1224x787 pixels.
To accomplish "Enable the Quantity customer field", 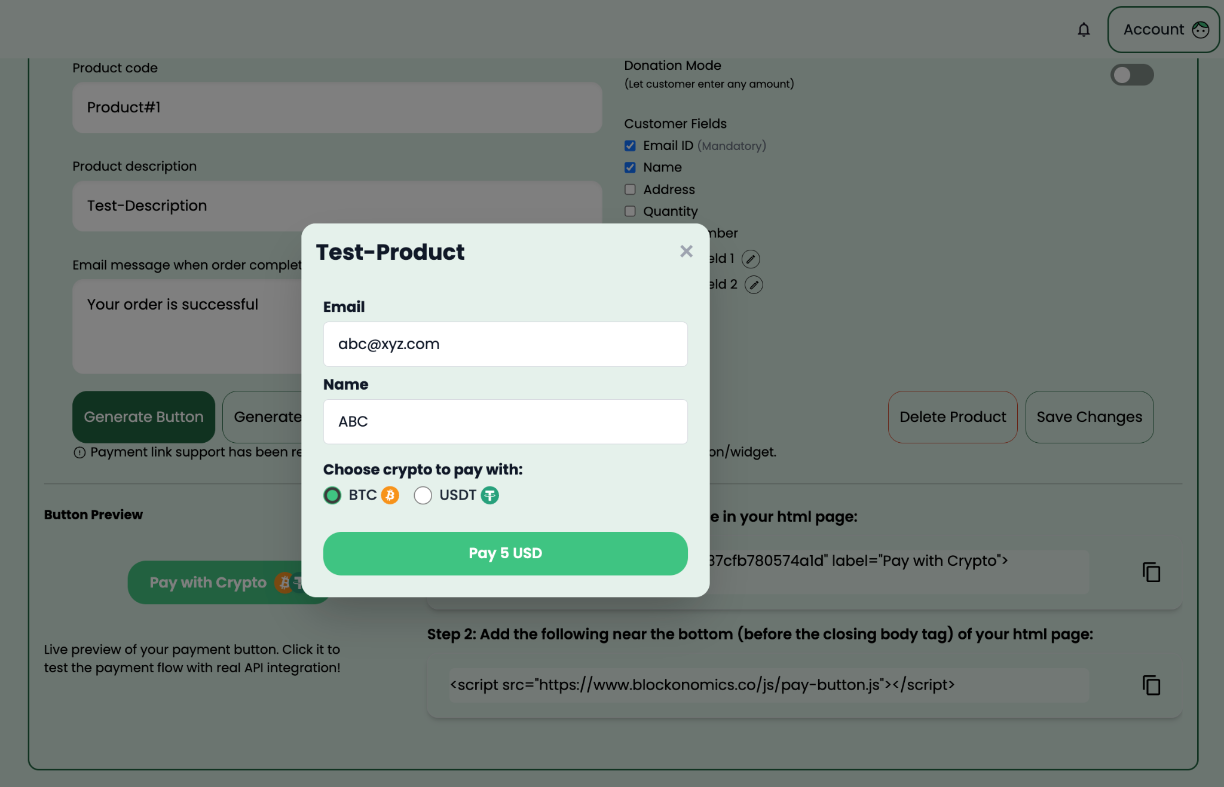I will [630, 212].
